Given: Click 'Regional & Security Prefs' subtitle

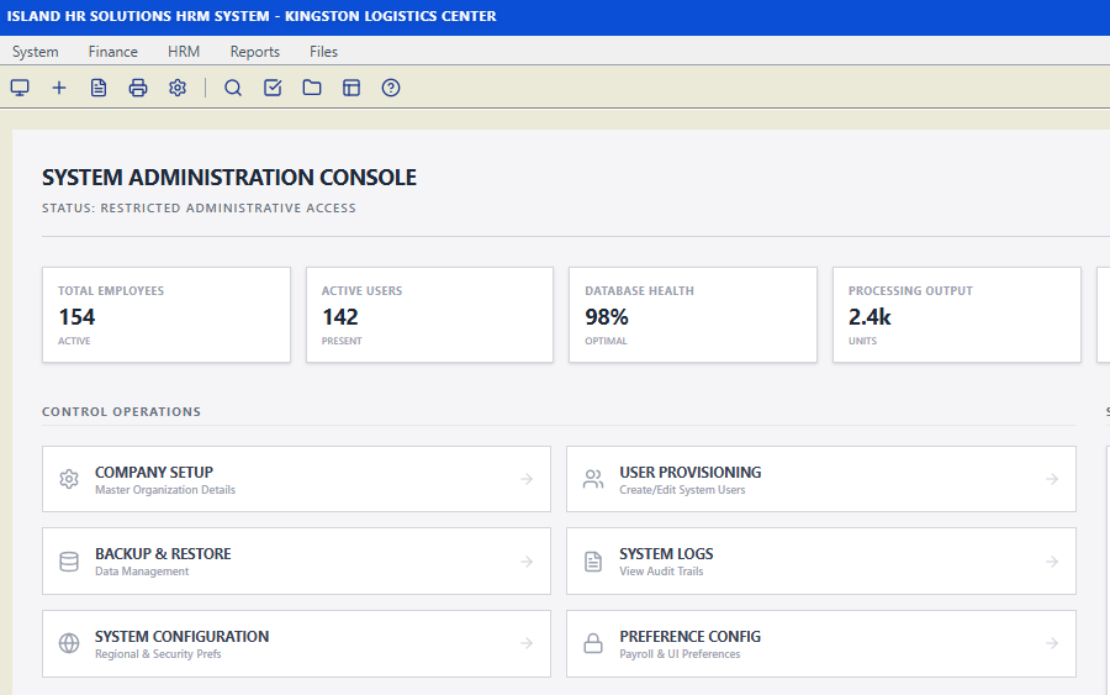Looking at the screenshot, I should tap(158, 654).
